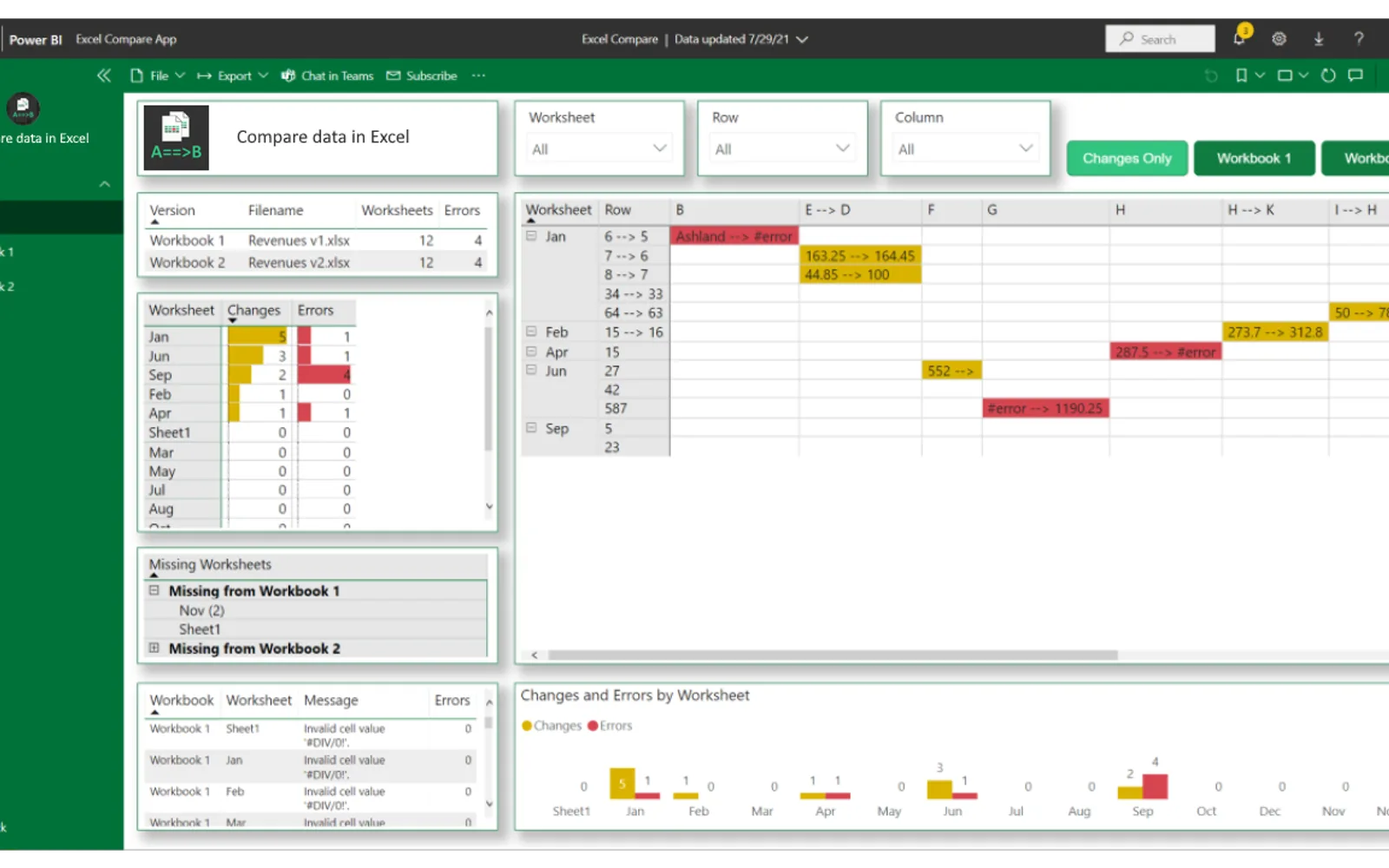The image size is (1389, 868).
Task: Collapse the Sep worksheet rows
Action: (531, 428)
